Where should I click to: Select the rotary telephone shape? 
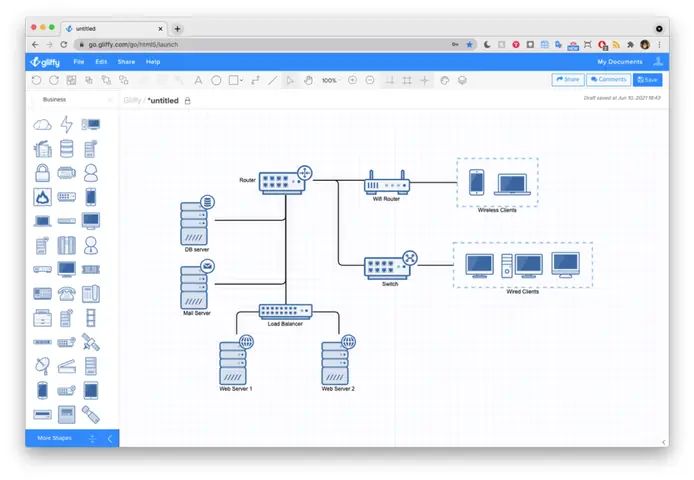(66, 294)
